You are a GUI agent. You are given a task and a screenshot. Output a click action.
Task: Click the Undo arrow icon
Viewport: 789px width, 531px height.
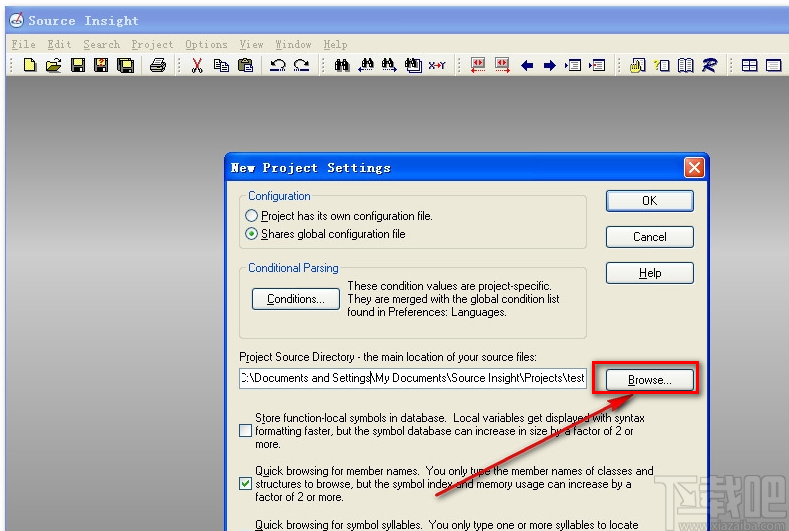click(277, 65)
